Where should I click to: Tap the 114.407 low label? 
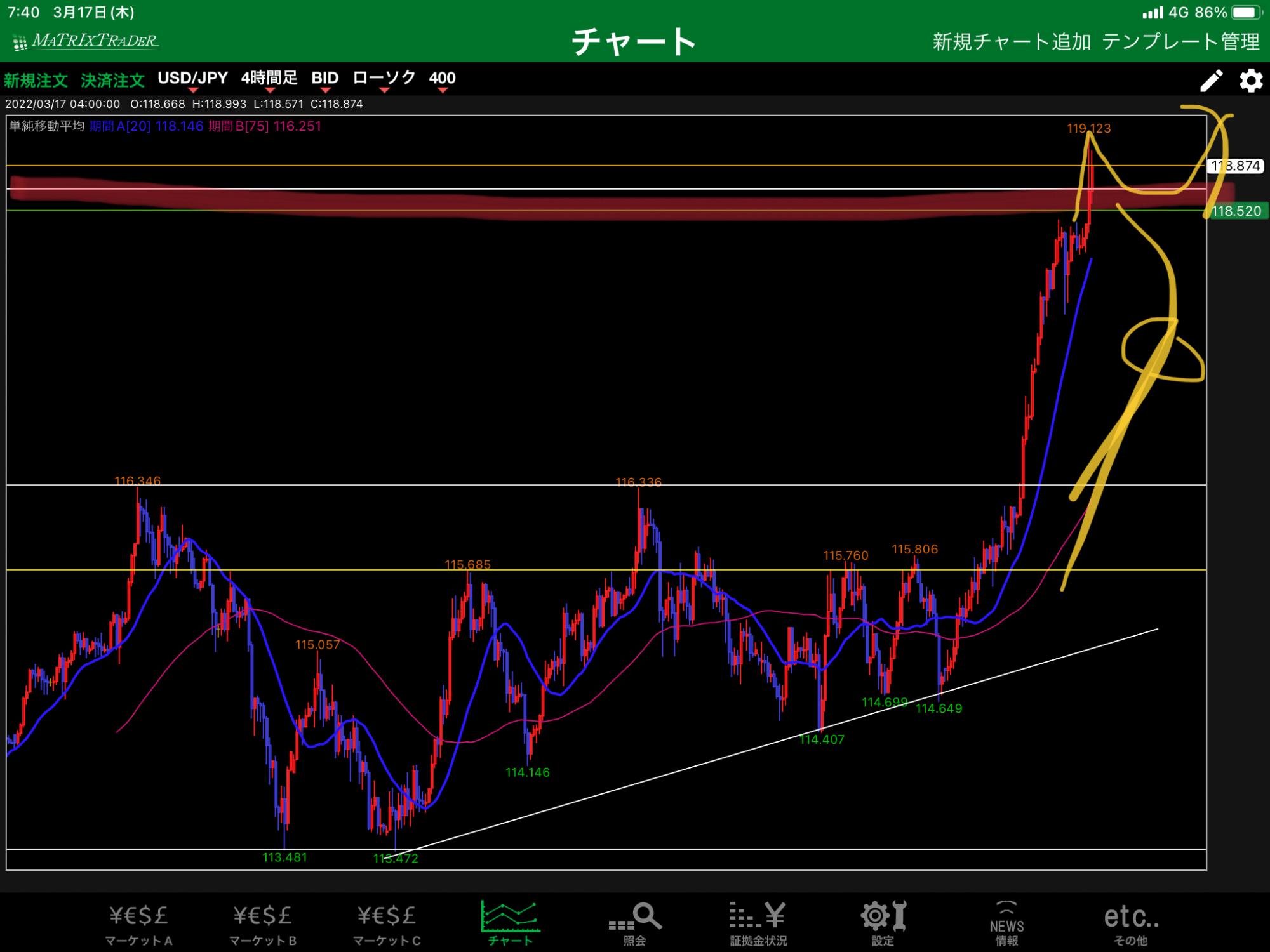pos(822,739)
